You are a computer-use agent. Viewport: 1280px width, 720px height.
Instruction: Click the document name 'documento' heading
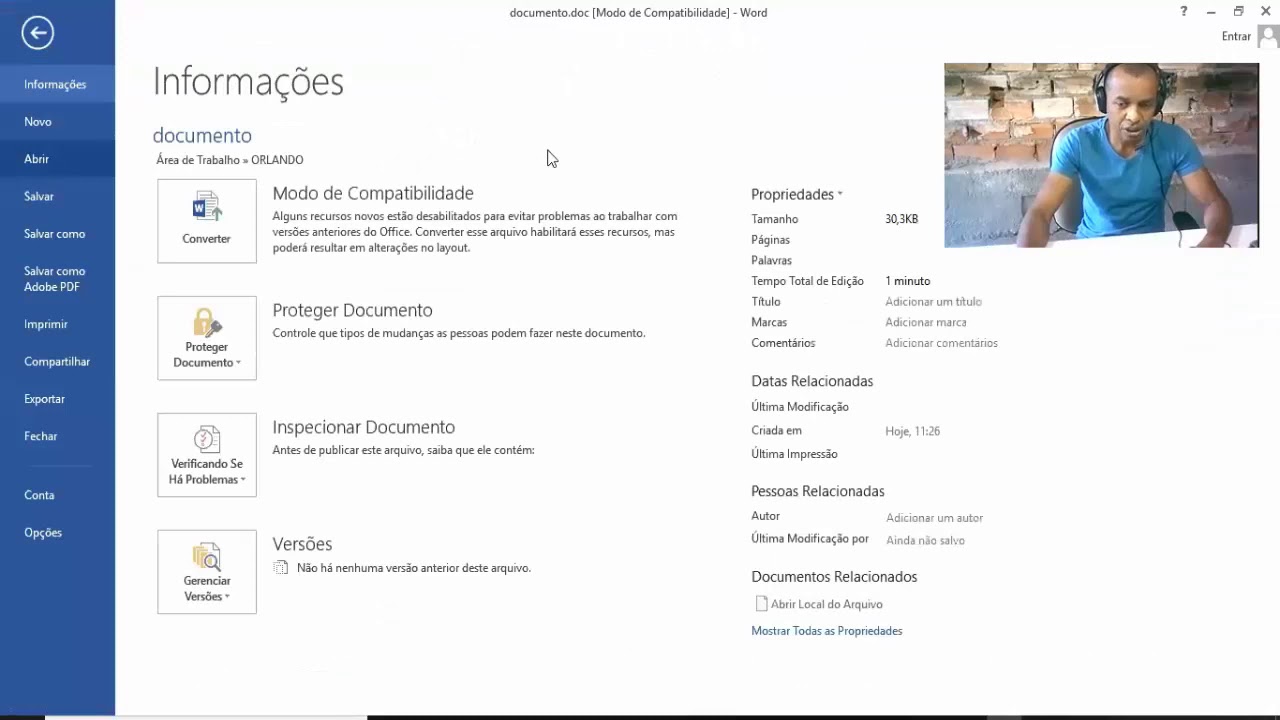pyautogui.click(x=202, y=135)
